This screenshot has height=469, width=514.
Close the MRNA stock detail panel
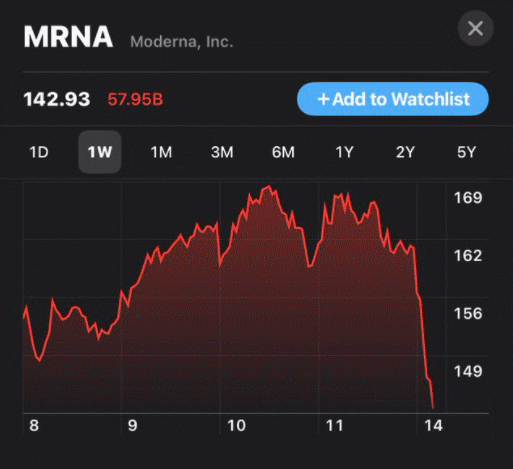[x=475, y=28]
